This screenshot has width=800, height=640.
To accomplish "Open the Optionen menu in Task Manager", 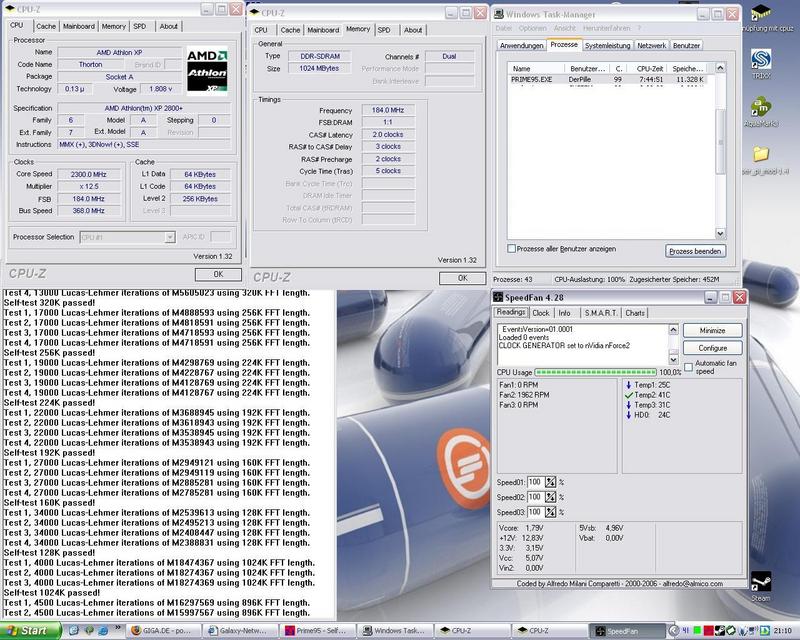I will tap(533, 29).
